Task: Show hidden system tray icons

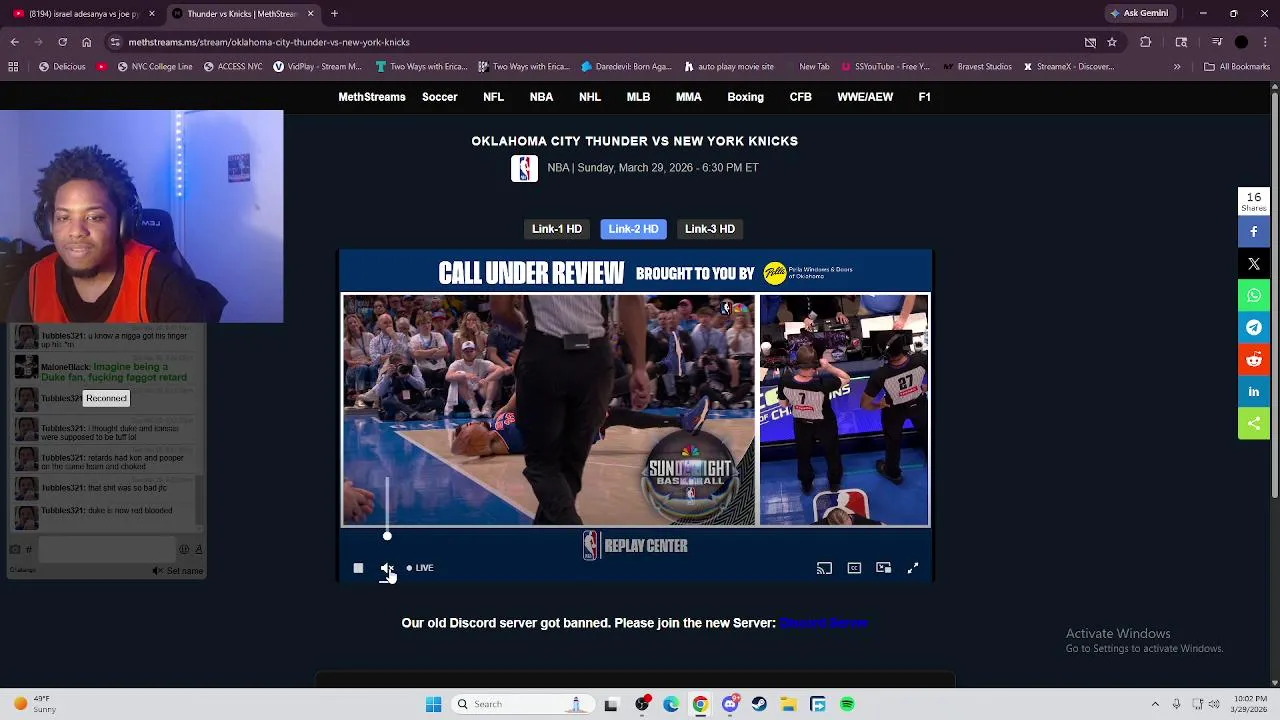Action: click(x=1155, y=704)
